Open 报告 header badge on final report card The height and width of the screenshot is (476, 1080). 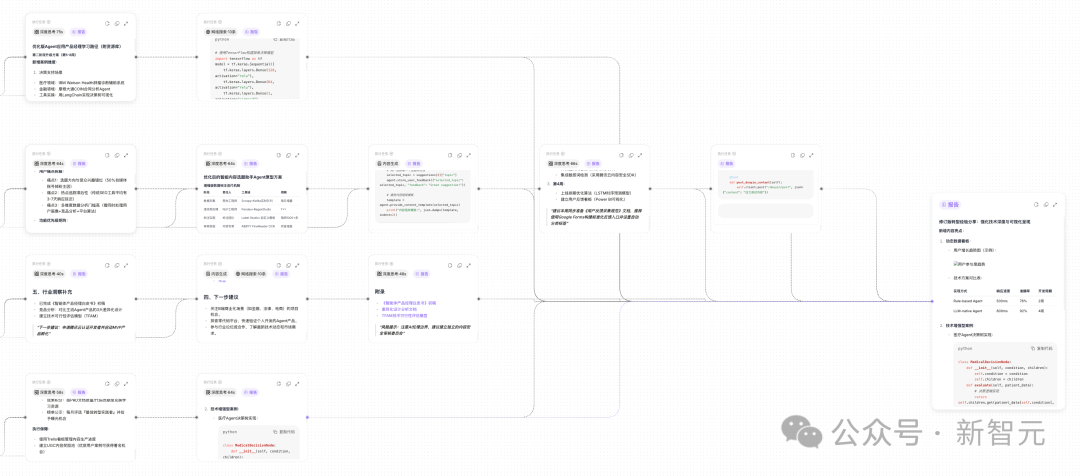(x=951, y=205)
